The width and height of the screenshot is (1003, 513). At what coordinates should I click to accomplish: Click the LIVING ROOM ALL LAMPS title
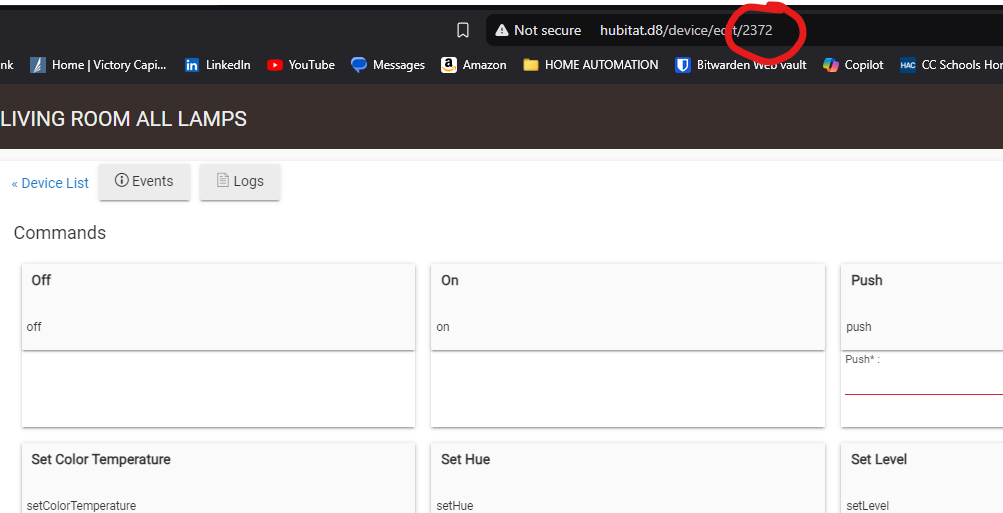[123, 119]
